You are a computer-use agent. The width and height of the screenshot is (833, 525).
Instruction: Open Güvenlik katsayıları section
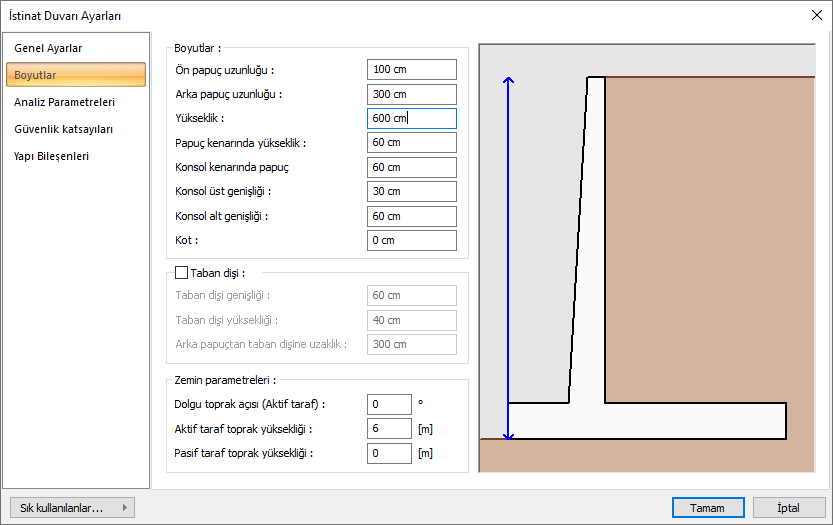click(x=63, y=129)
